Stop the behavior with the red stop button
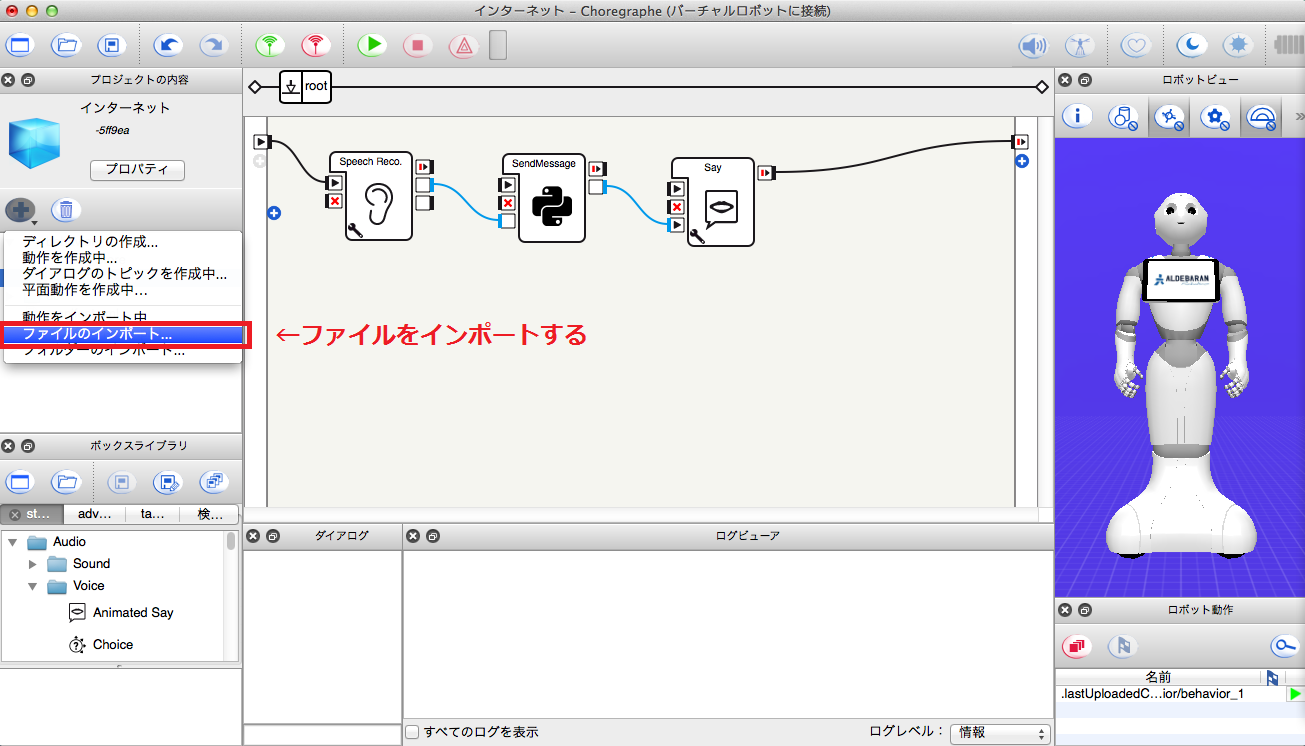The width and height of the screenshot is (1305, 746). point(418,45)
